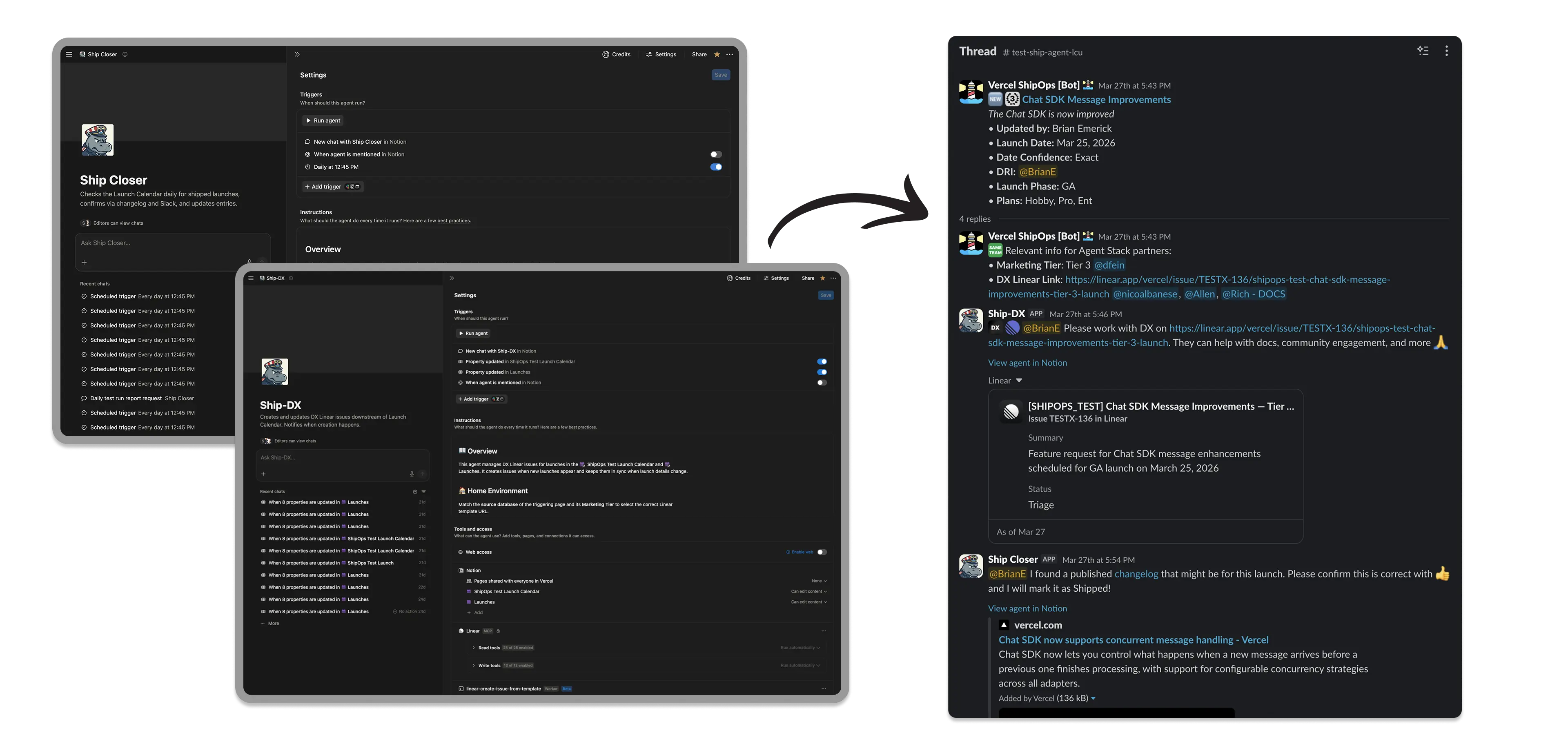Click Ship Closer hippo avatar thumbnail

coord(98,140)
